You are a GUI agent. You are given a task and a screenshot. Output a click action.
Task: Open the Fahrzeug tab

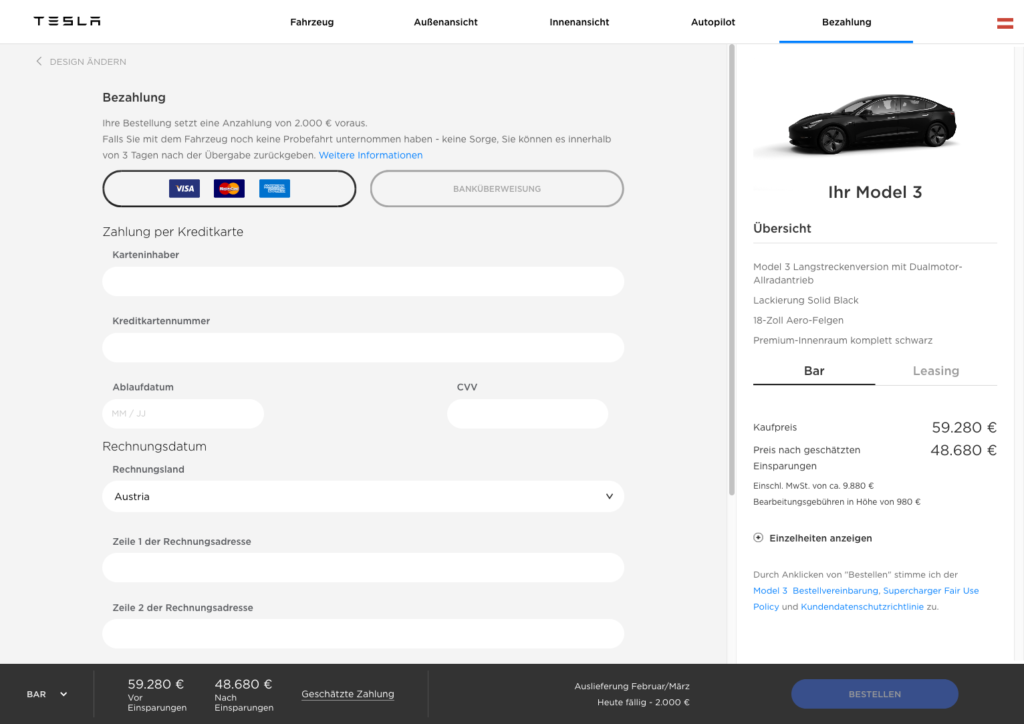(x=312, y=22)
